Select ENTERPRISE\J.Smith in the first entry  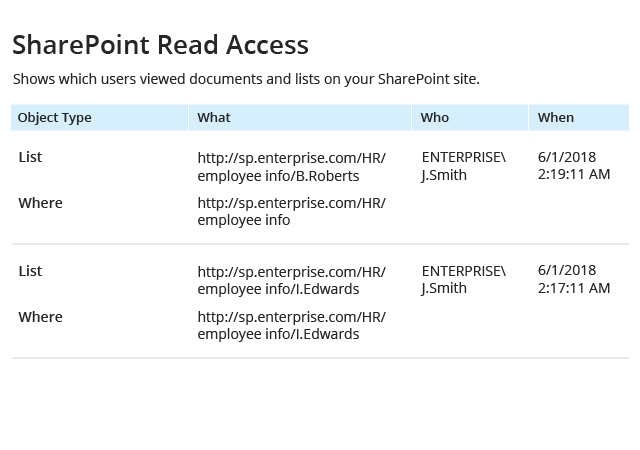pos(464,166)
